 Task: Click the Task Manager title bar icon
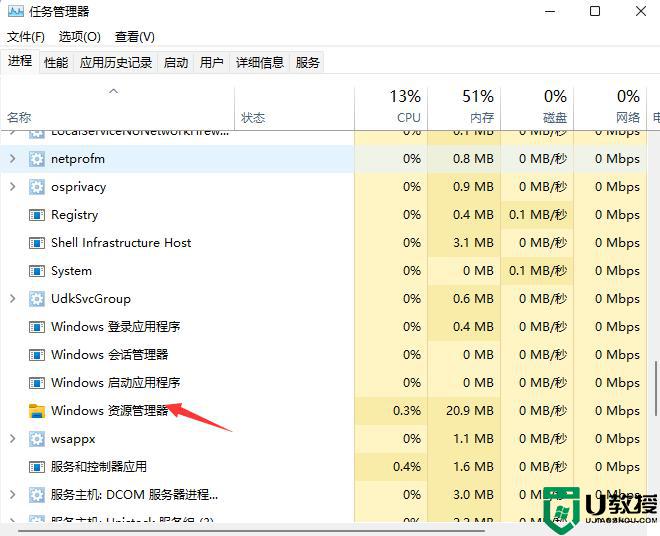pyautogui.click(x=16, y=12)
